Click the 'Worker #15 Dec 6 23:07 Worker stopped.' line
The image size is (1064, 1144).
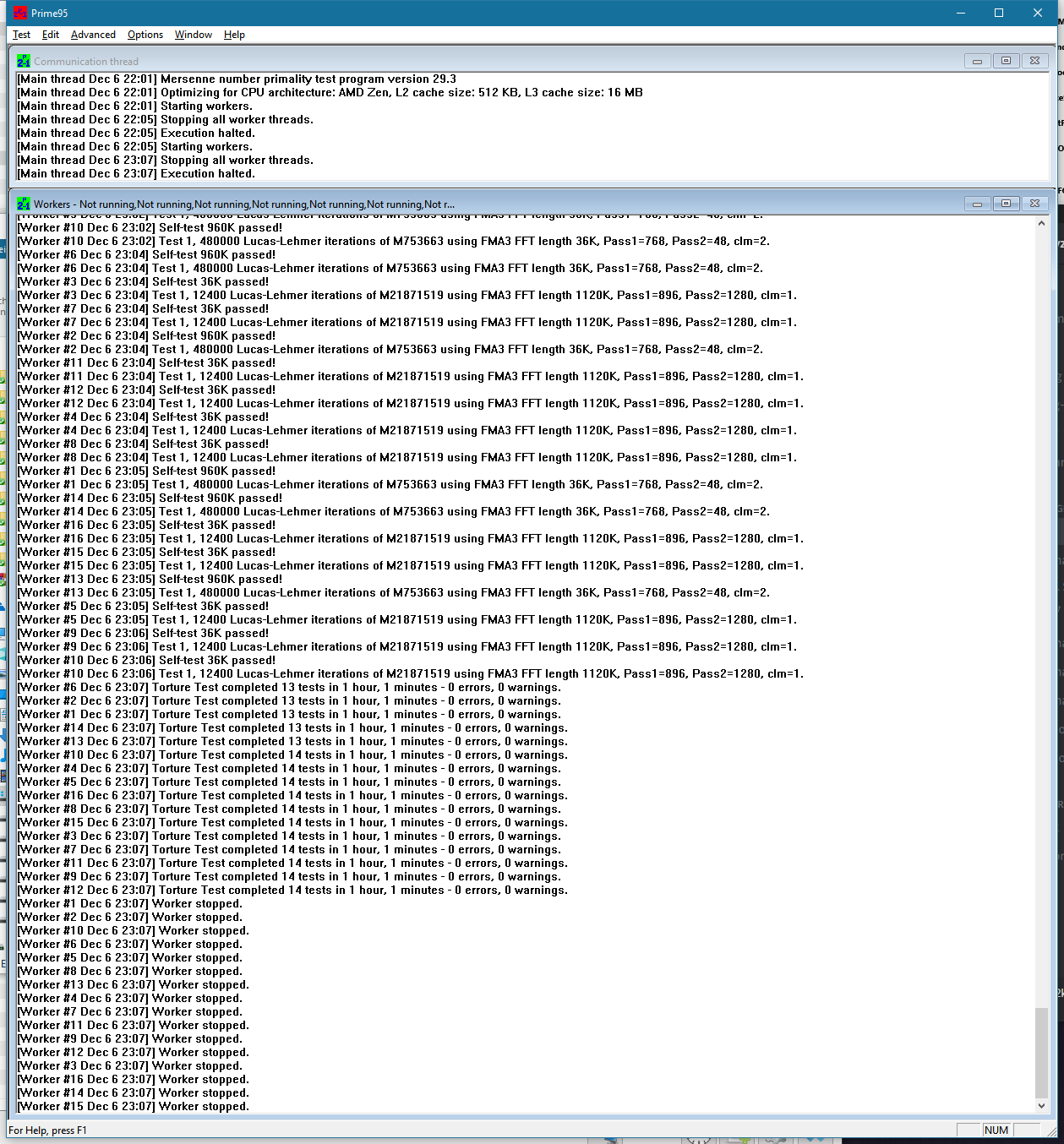[133, 1106]
